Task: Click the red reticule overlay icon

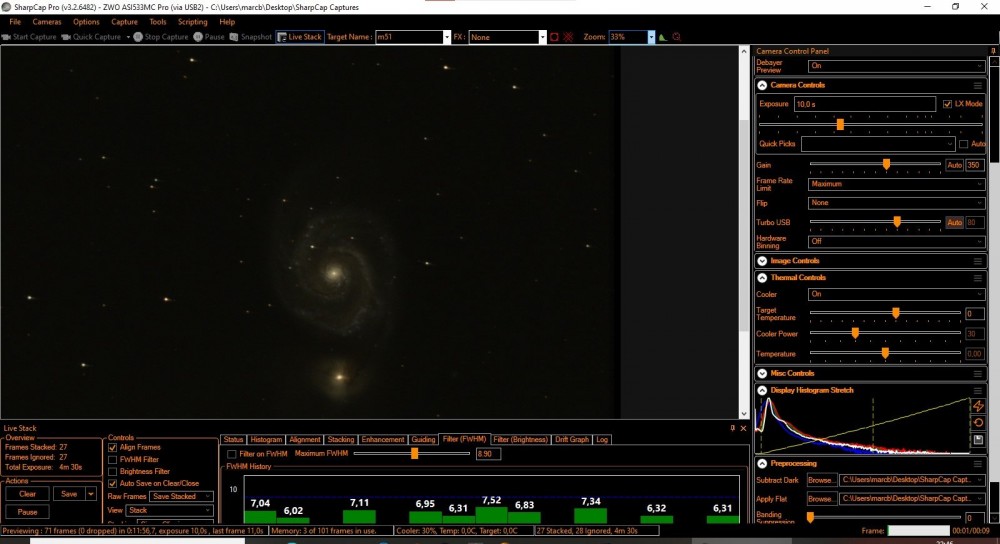Action: [568, 37]
